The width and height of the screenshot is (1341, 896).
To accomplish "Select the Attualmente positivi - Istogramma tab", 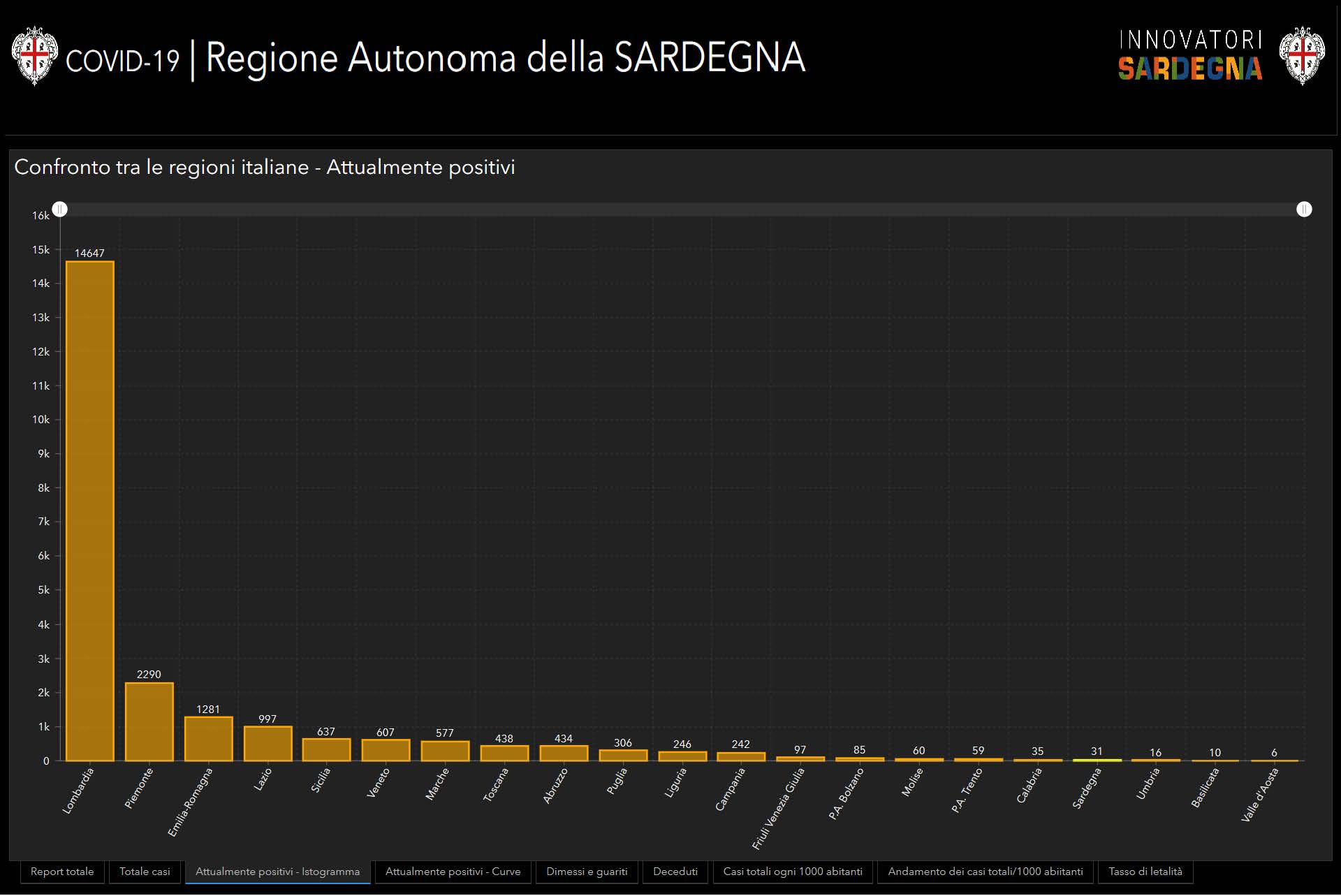I will 277,872.
